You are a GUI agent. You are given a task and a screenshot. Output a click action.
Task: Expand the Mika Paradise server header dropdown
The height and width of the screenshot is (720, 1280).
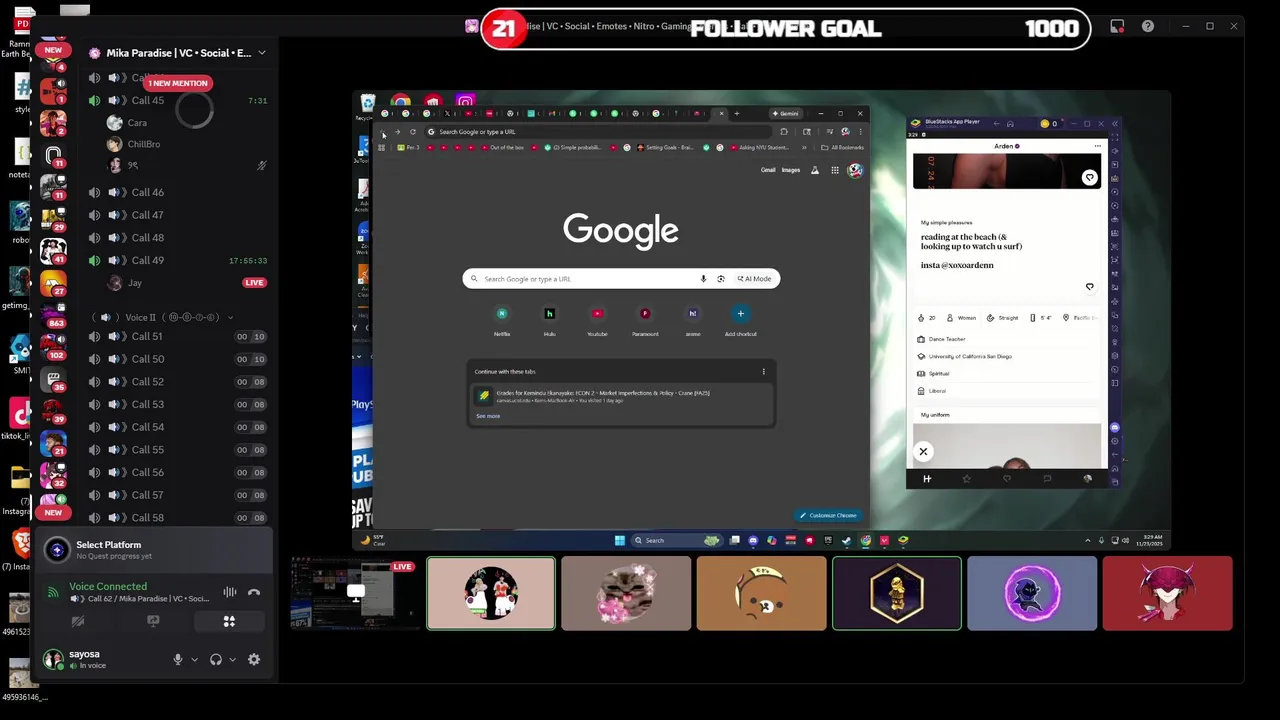pos(261,53)
